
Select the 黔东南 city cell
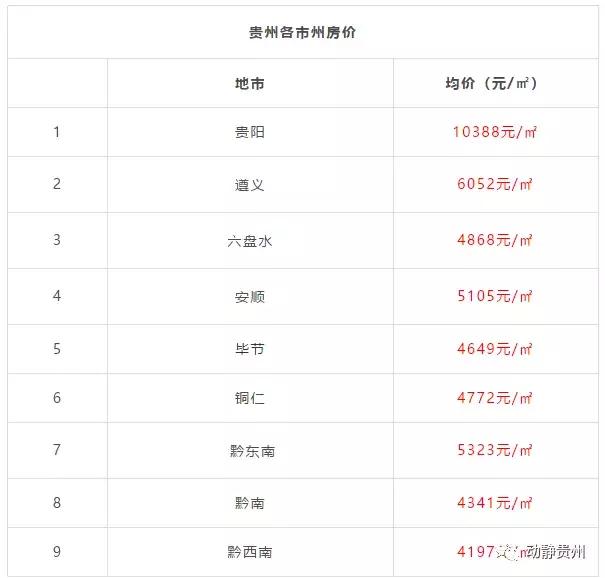[x=251, y=451]
